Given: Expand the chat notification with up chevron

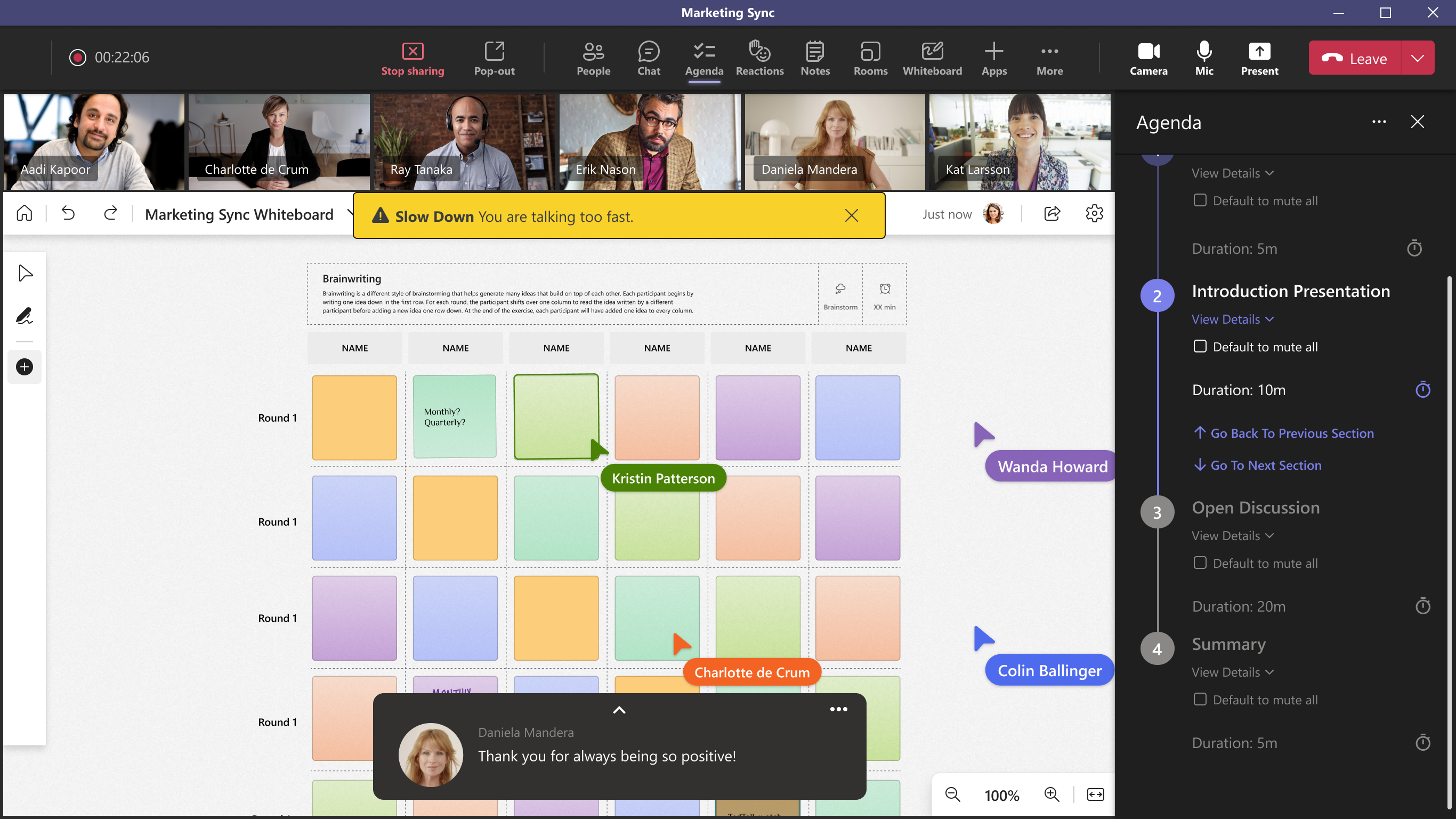Looking at the screenshot, I should pos(619,710).
